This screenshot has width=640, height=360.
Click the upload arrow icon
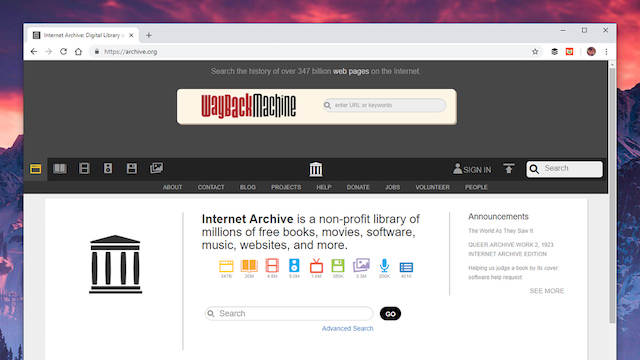tap(509, 169)
